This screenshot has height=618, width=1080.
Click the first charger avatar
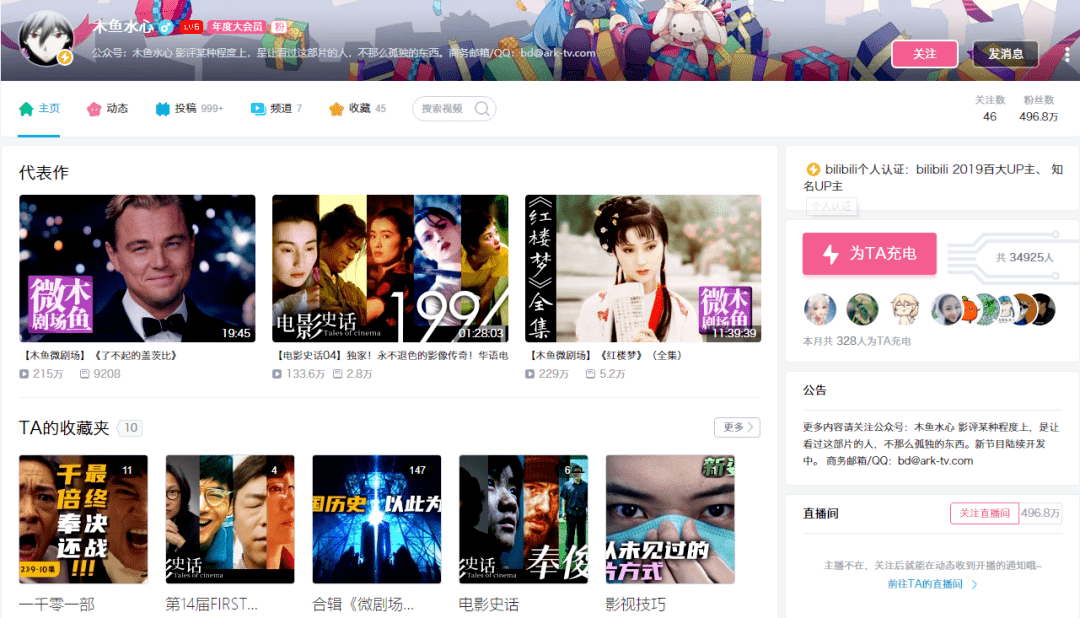point(820,309)
